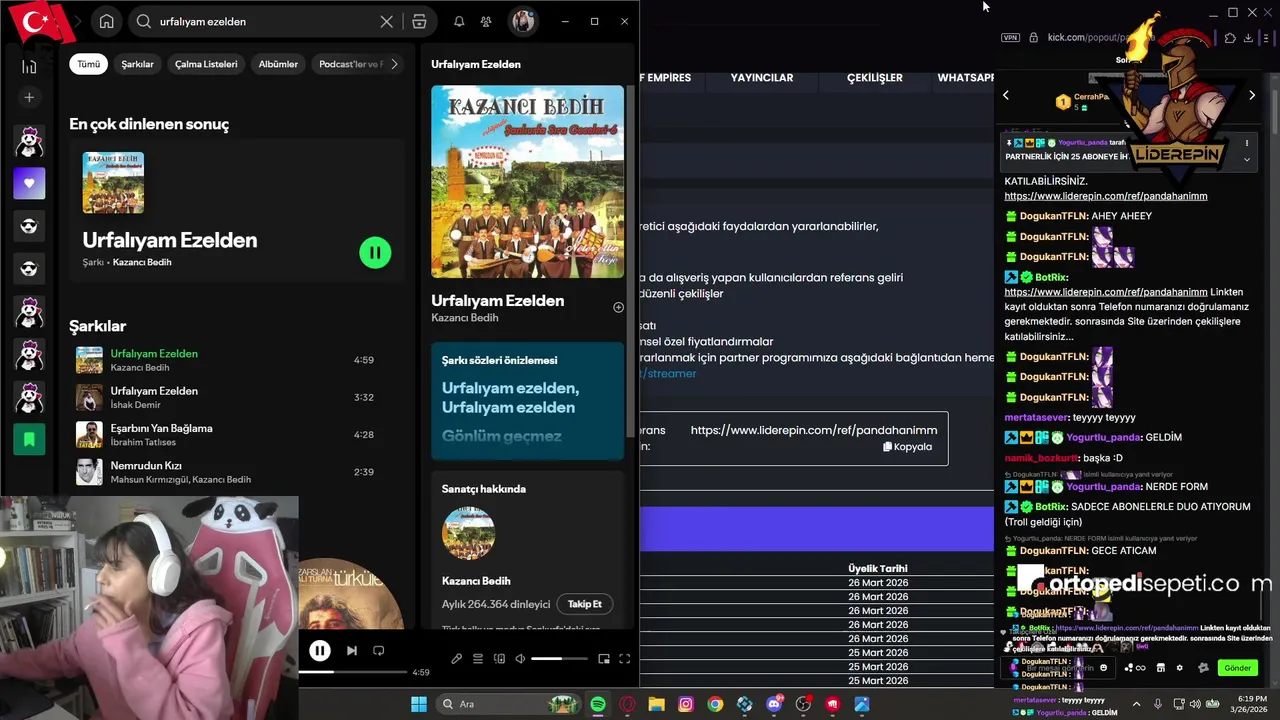The width and height of the screenshot is (1280, 720).
Task: Open Spotify miniplayer icon
Action: 604,659
